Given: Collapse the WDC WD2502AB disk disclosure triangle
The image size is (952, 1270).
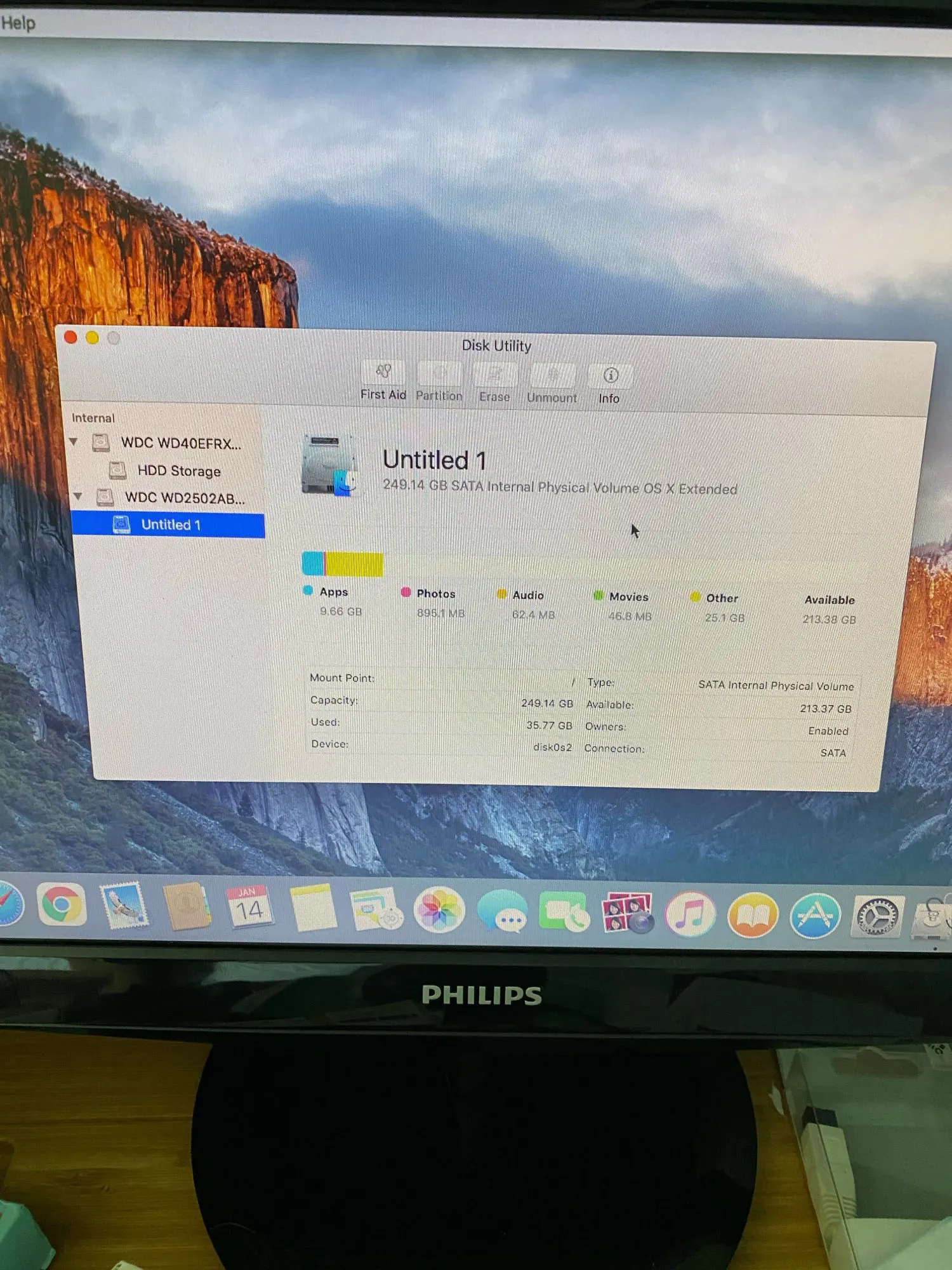Looking at the screenshot, I should (77, 496).
